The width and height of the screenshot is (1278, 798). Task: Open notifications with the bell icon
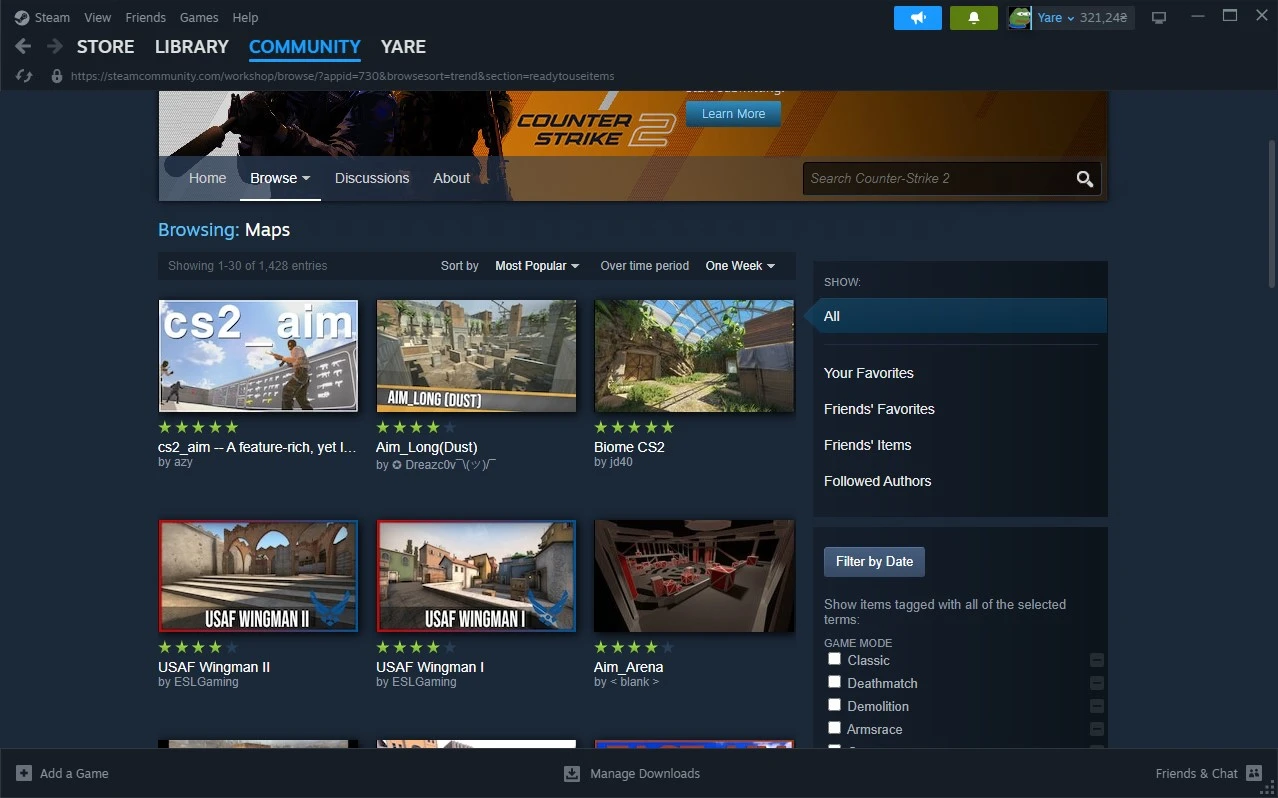coord(973,18)
